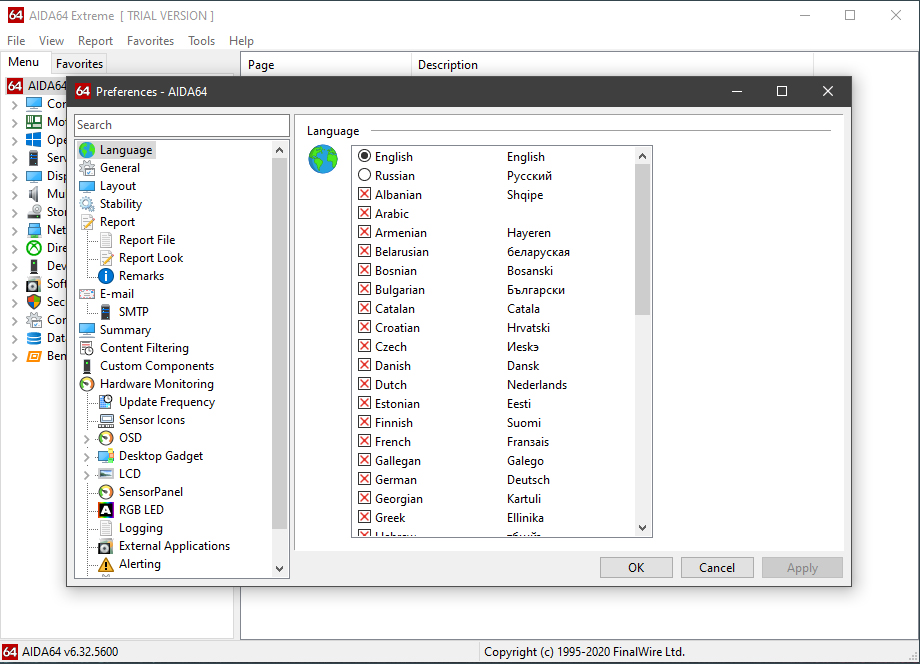Confirm preferences with the OK button
920x664 pixels.
point(636,567)
